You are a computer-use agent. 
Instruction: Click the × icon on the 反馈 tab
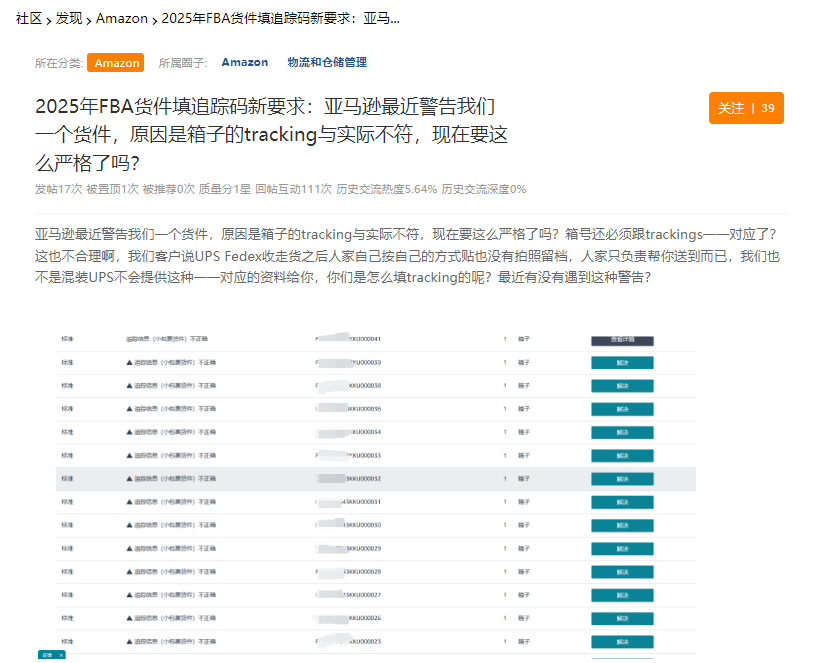click(x=61, y=655)
